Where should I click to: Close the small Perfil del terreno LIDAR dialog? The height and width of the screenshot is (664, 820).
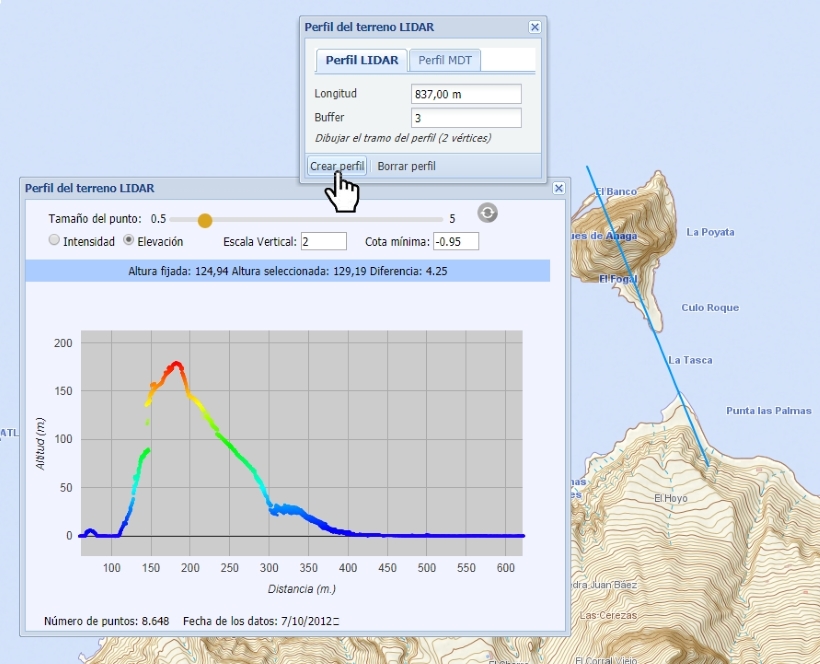[x=534, y=28]
